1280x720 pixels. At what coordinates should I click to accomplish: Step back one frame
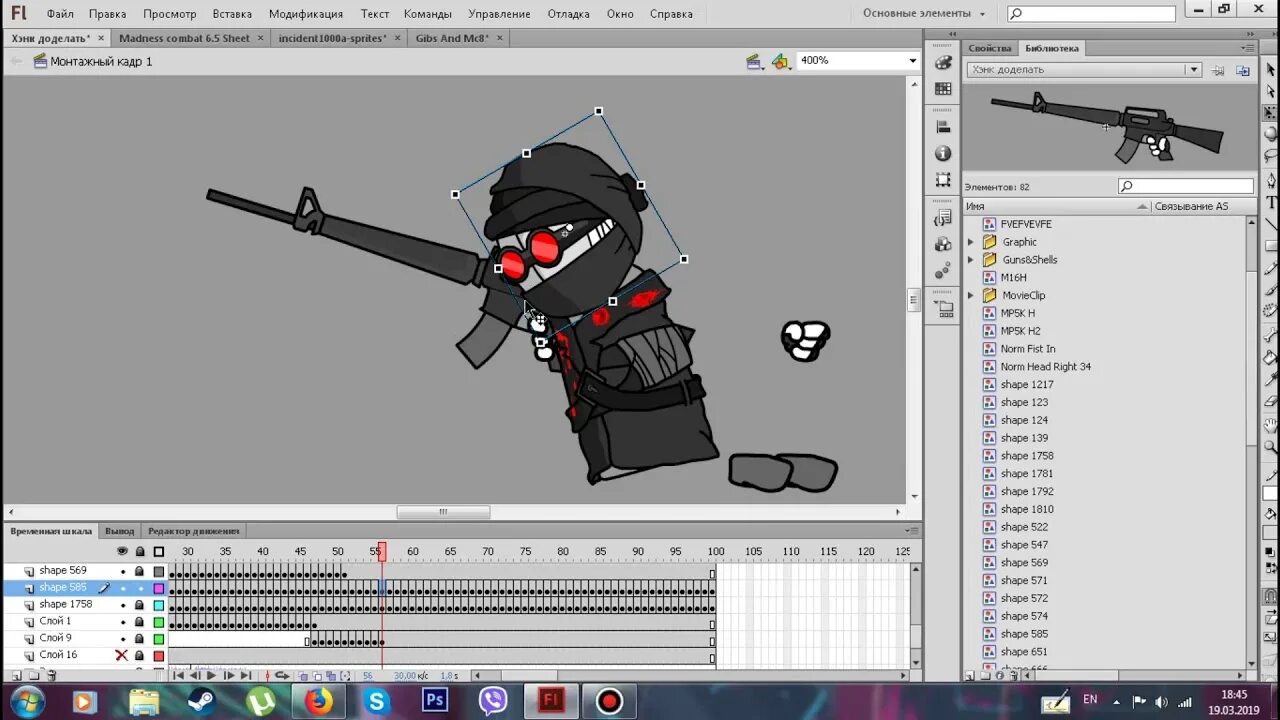(195, 676)
